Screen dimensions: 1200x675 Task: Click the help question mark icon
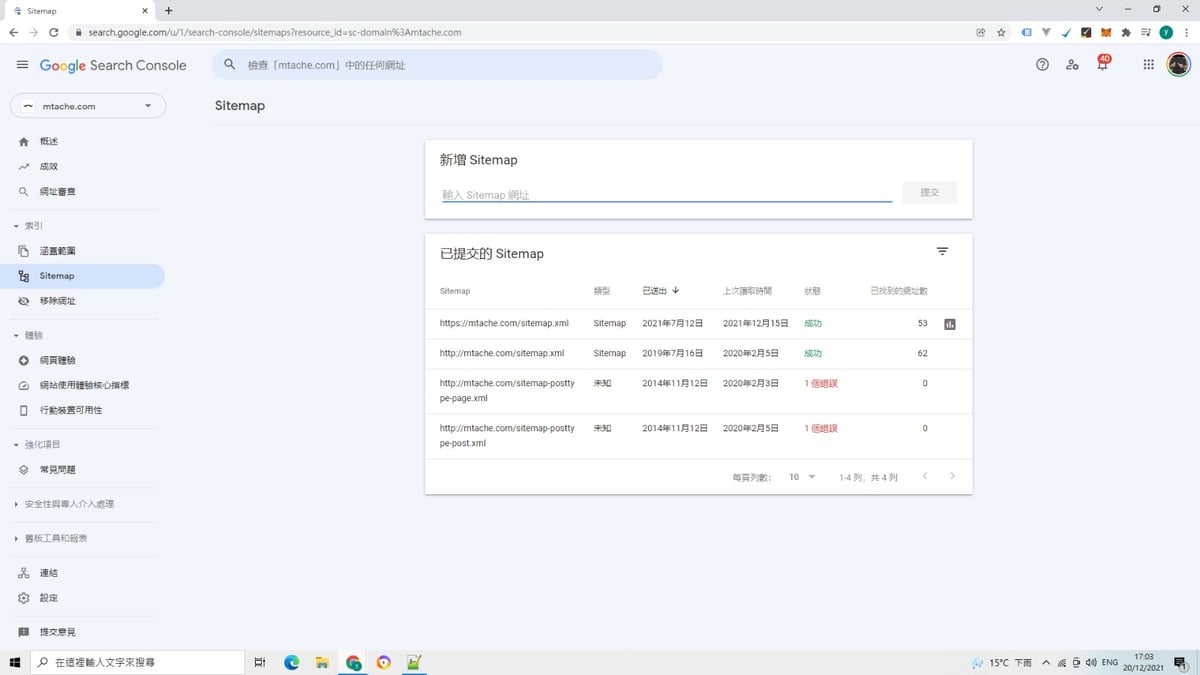pos(1042,65)
